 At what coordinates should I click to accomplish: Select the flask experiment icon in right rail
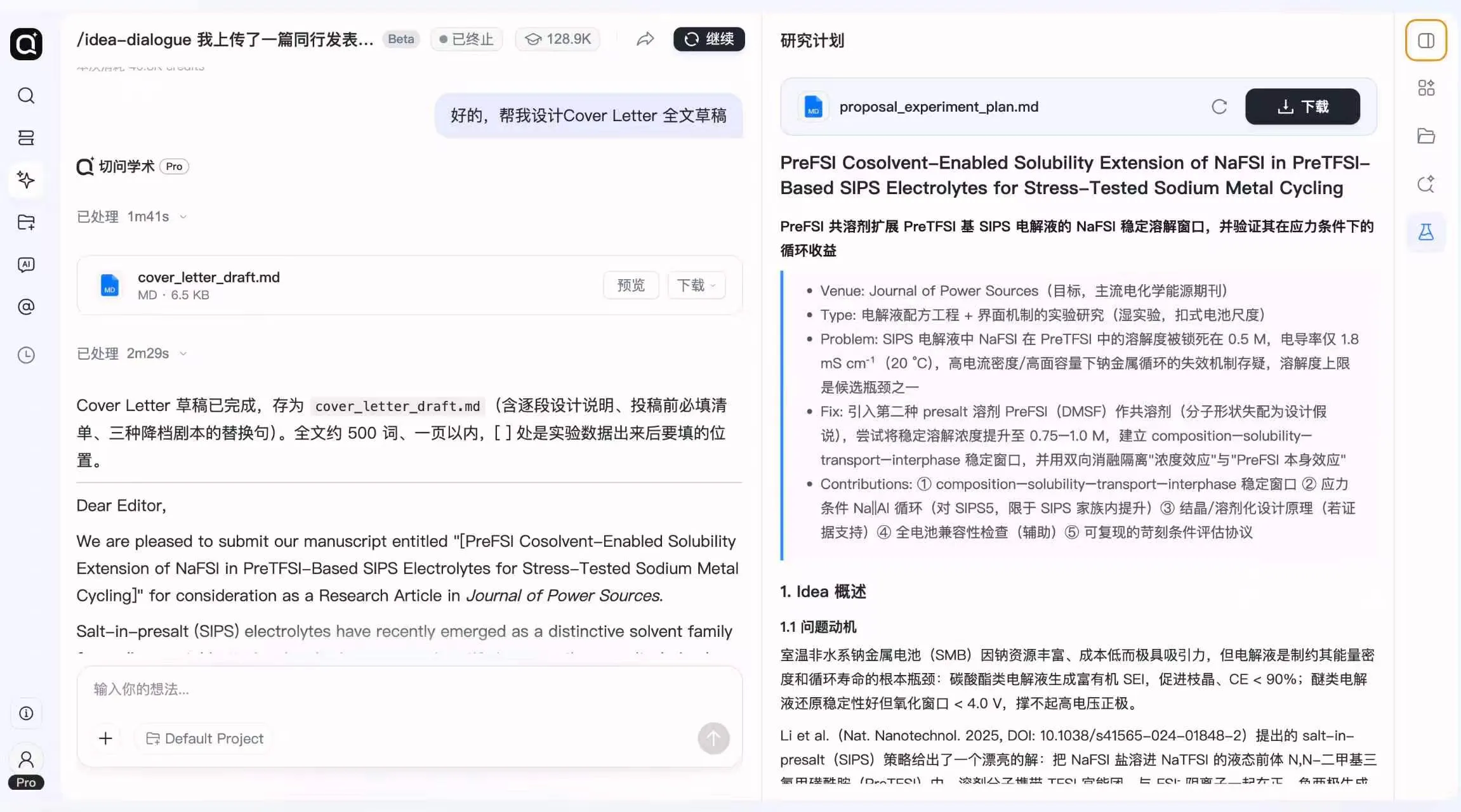click(1425, 232)
